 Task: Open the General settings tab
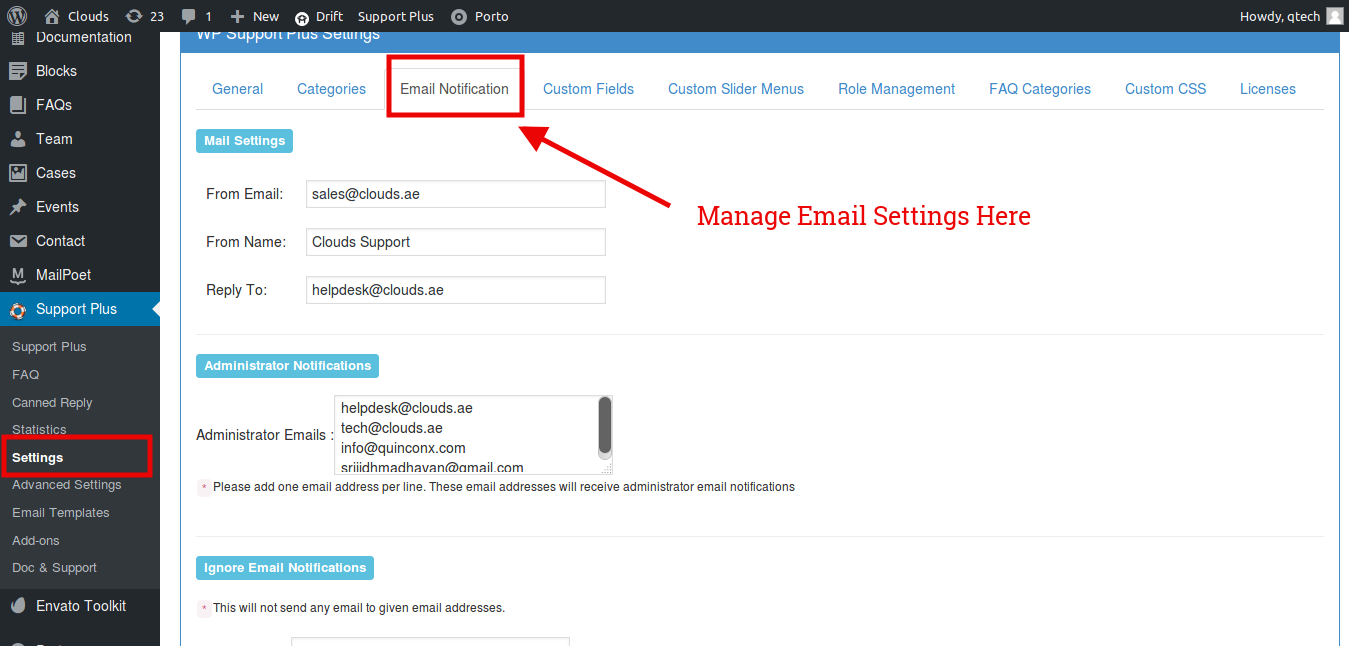(x=238, y=89)
